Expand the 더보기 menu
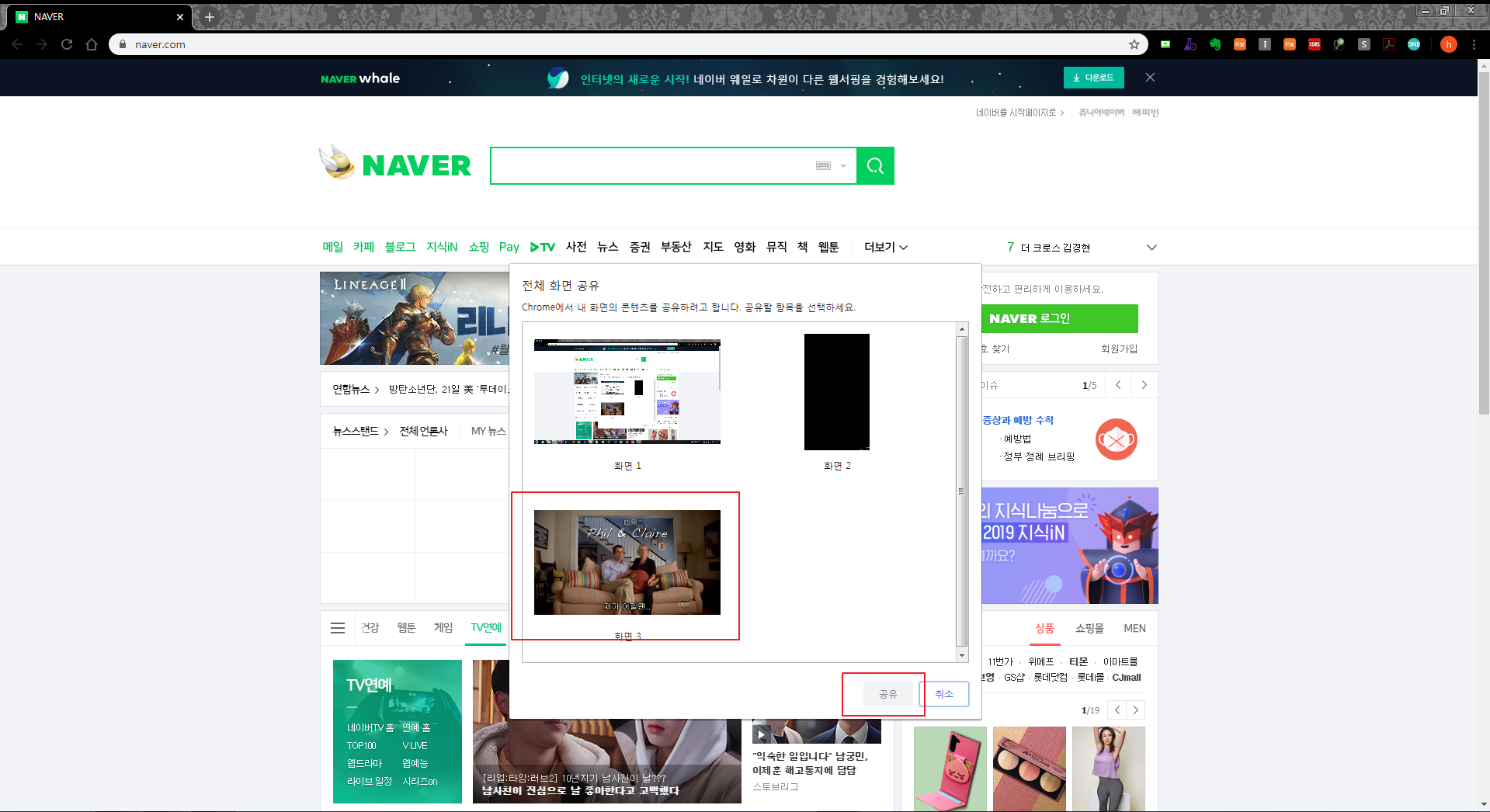 click(885, 247)
